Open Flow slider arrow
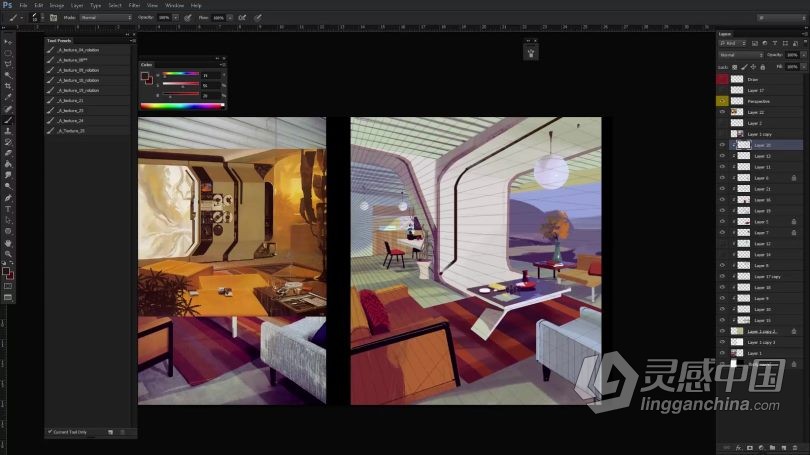Viewport: 810px width, 455px height. pyautogui.click(x=229, y=18)
